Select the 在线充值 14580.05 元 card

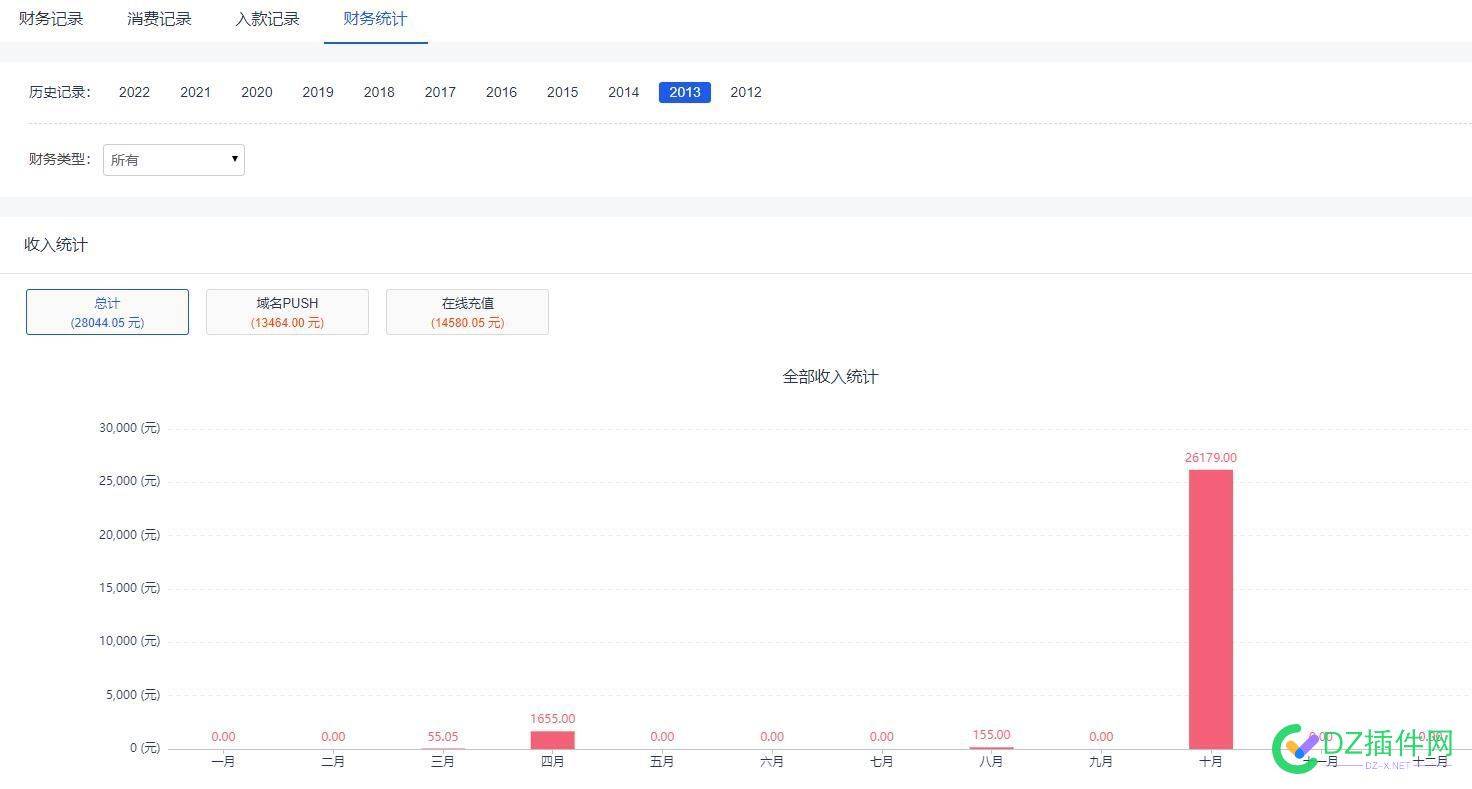(x=467, y=312)
